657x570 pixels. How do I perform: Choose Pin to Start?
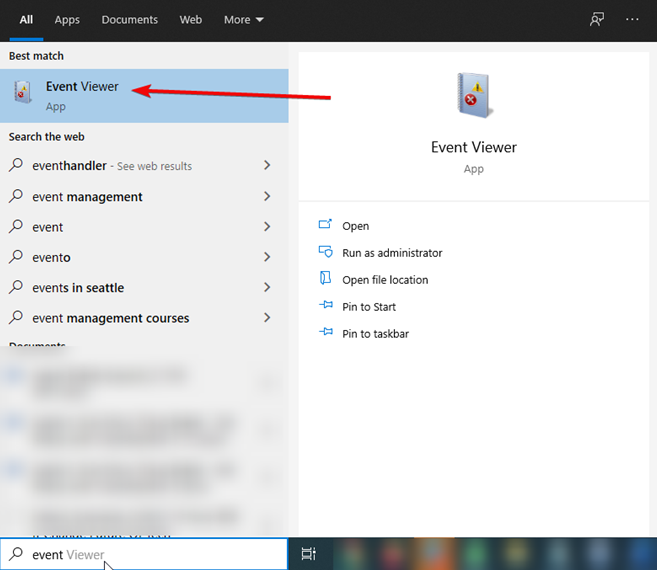(x=369, y=307)
